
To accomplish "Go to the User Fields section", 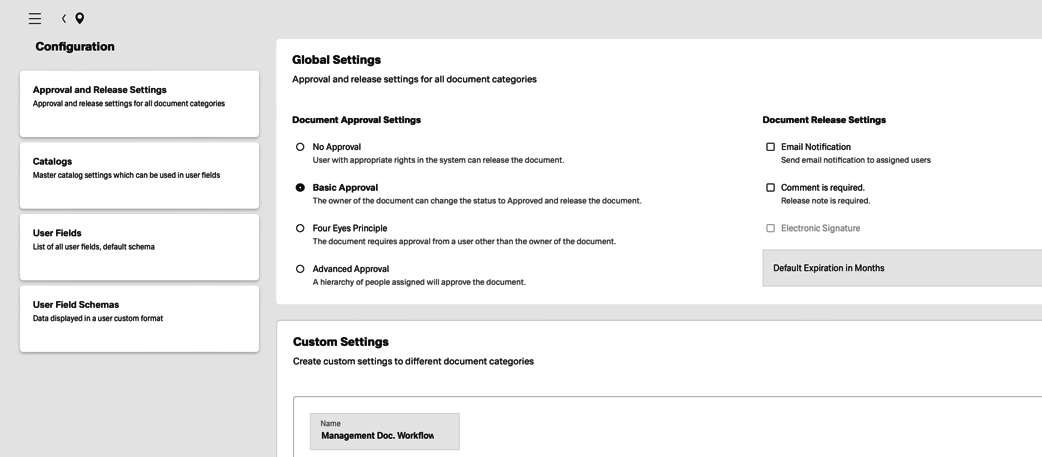I will pyautogui.click(x=139, y=246).
